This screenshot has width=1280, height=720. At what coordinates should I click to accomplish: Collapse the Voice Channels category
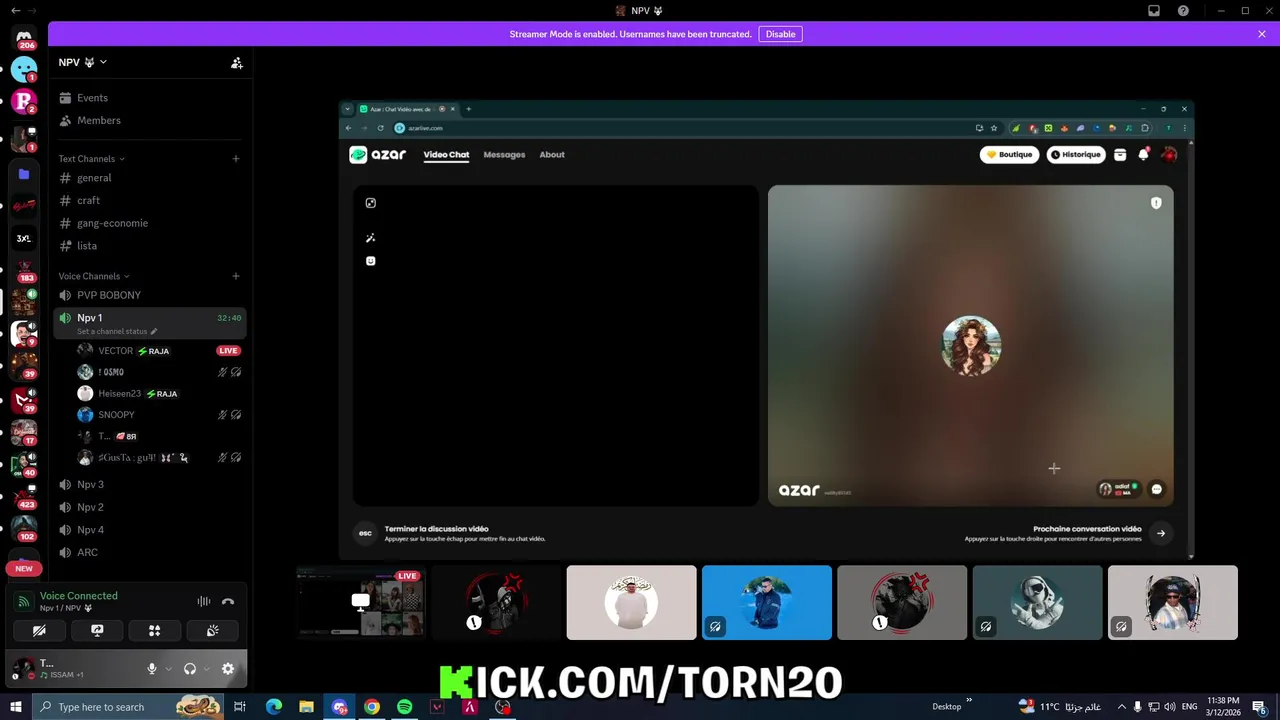tap(93, 276)
